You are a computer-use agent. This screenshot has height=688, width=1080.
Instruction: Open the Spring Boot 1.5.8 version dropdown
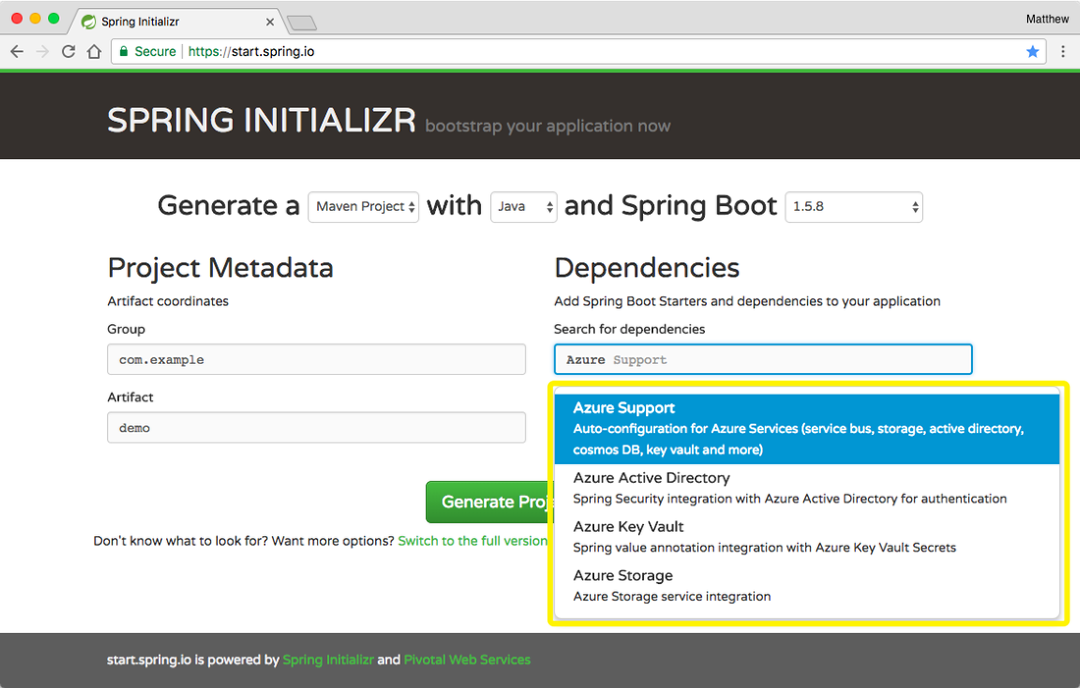coord(853,207)
